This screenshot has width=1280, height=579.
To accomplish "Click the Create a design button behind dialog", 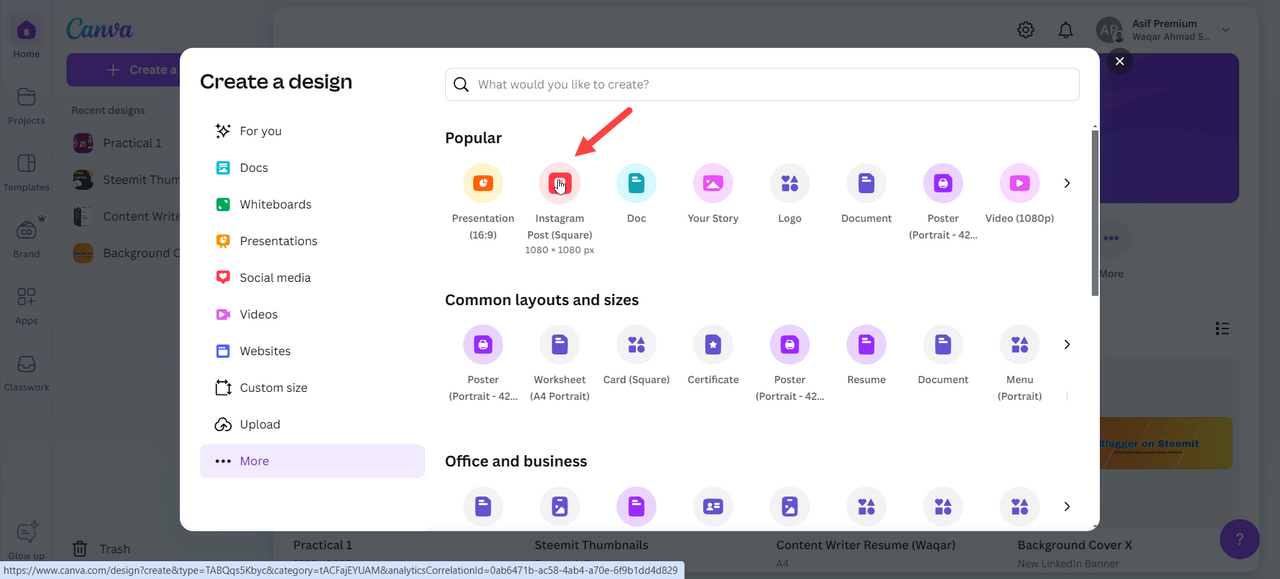I will 122,70.
